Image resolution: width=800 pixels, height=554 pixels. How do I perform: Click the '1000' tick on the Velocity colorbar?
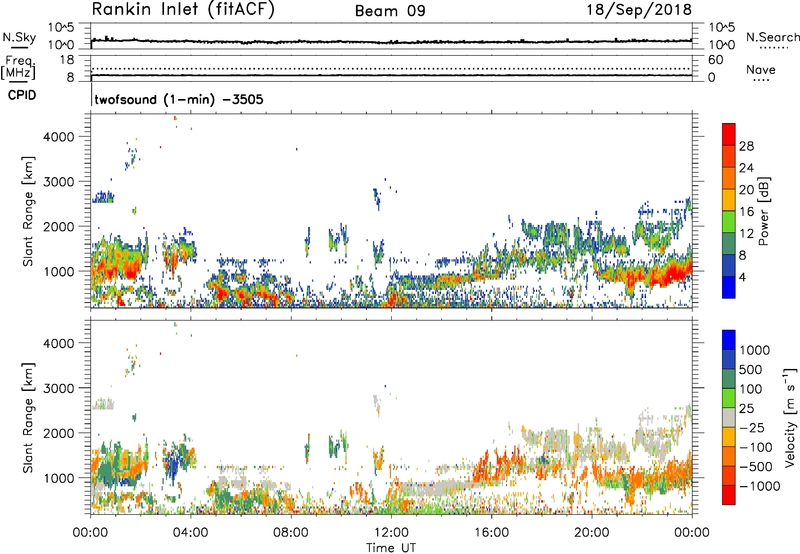pyautogui.click(x=754, y=350)
